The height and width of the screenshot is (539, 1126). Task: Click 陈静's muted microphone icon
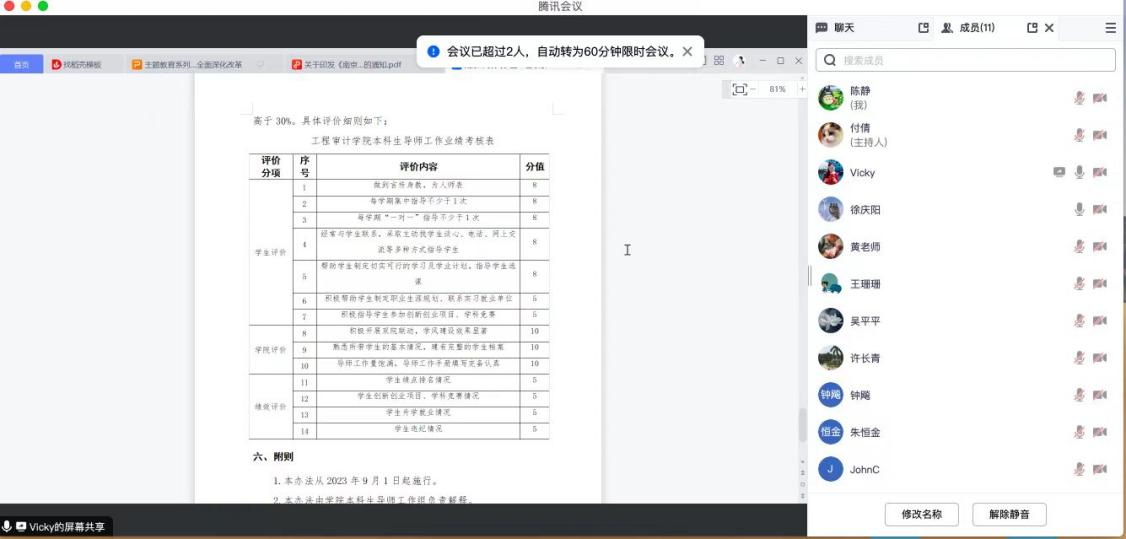coord(1079,98)
